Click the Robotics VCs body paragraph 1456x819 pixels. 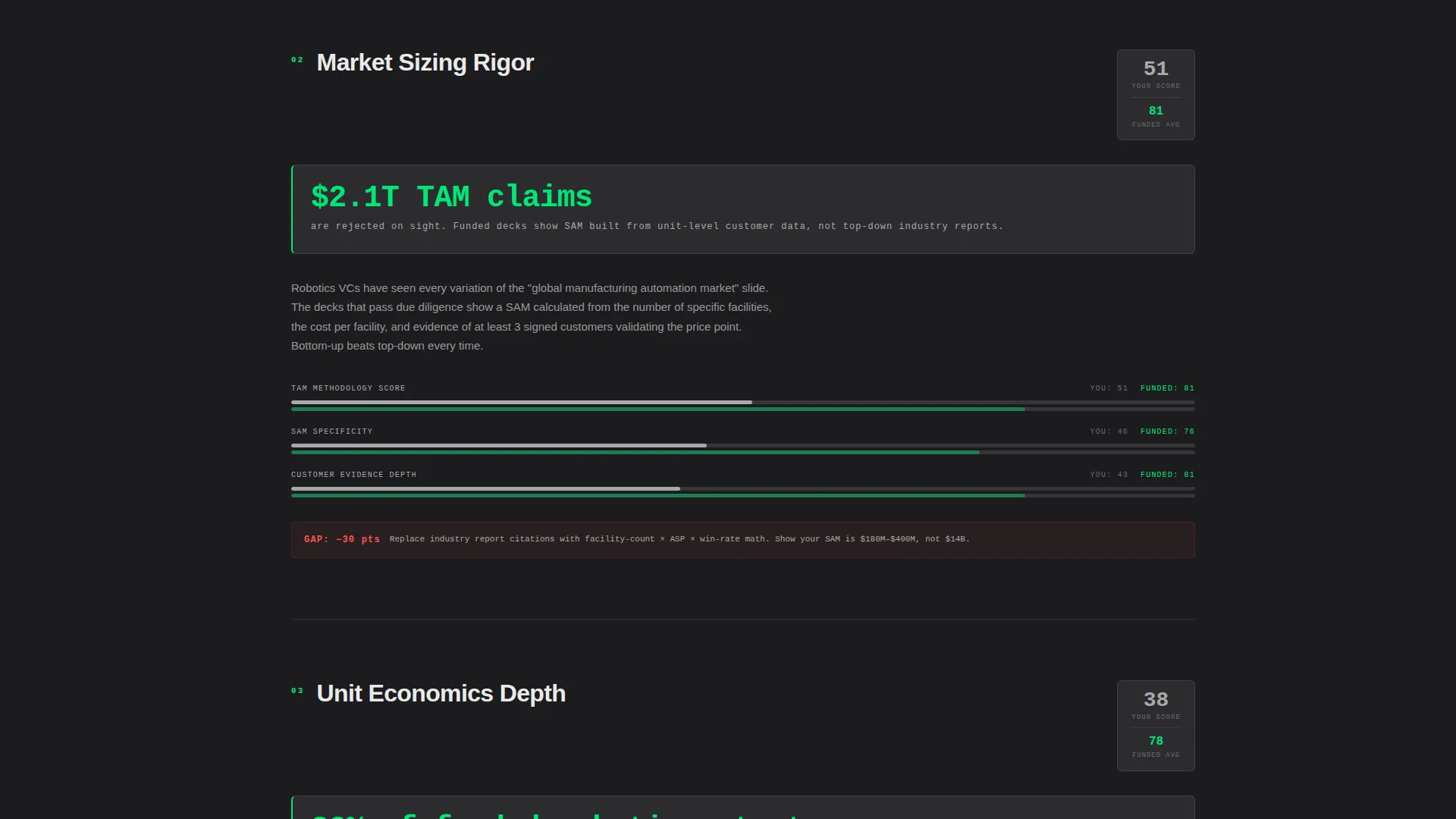coord(532,317)
